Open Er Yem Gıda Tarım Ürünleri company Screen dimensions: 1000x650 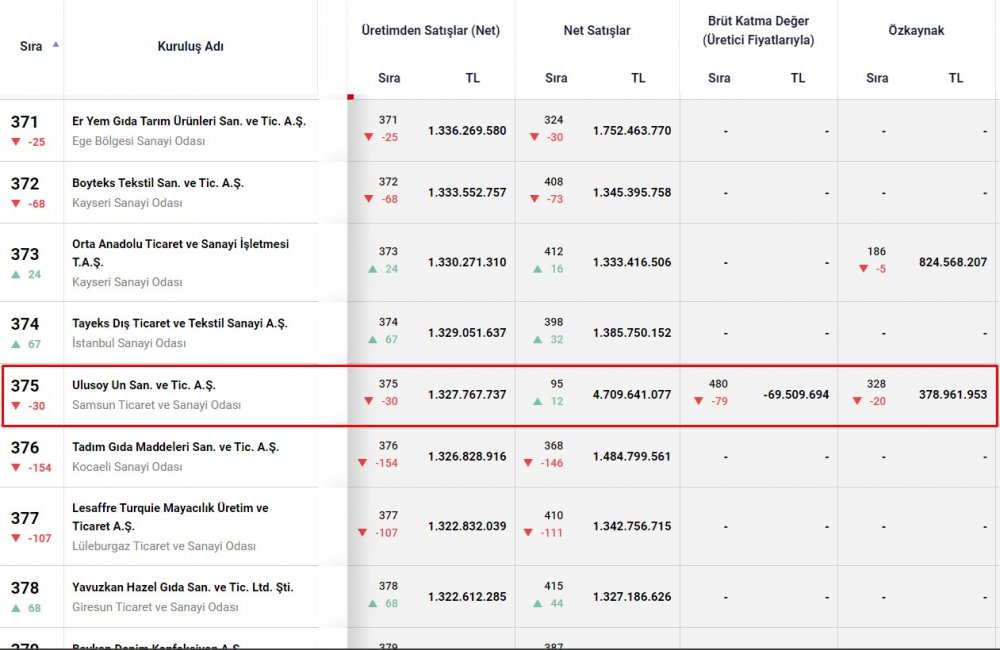point(189,121)
